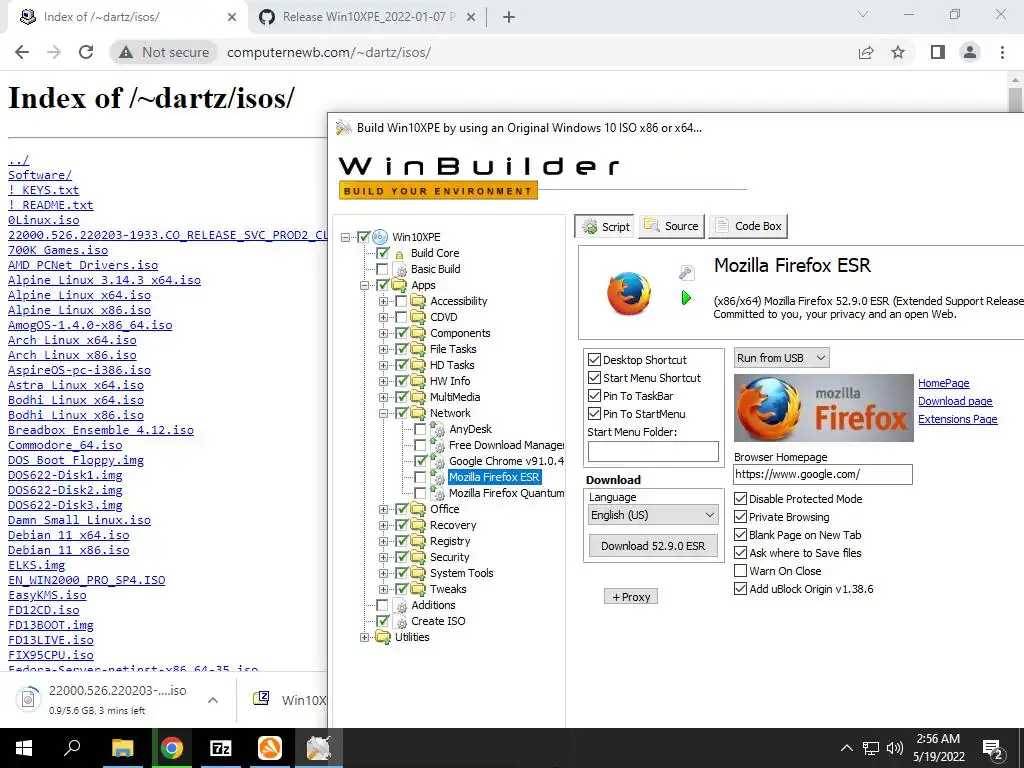Open download item chevron menu for 22000 iso
This screenshot has width=1024, height=768.
(213, 700)
